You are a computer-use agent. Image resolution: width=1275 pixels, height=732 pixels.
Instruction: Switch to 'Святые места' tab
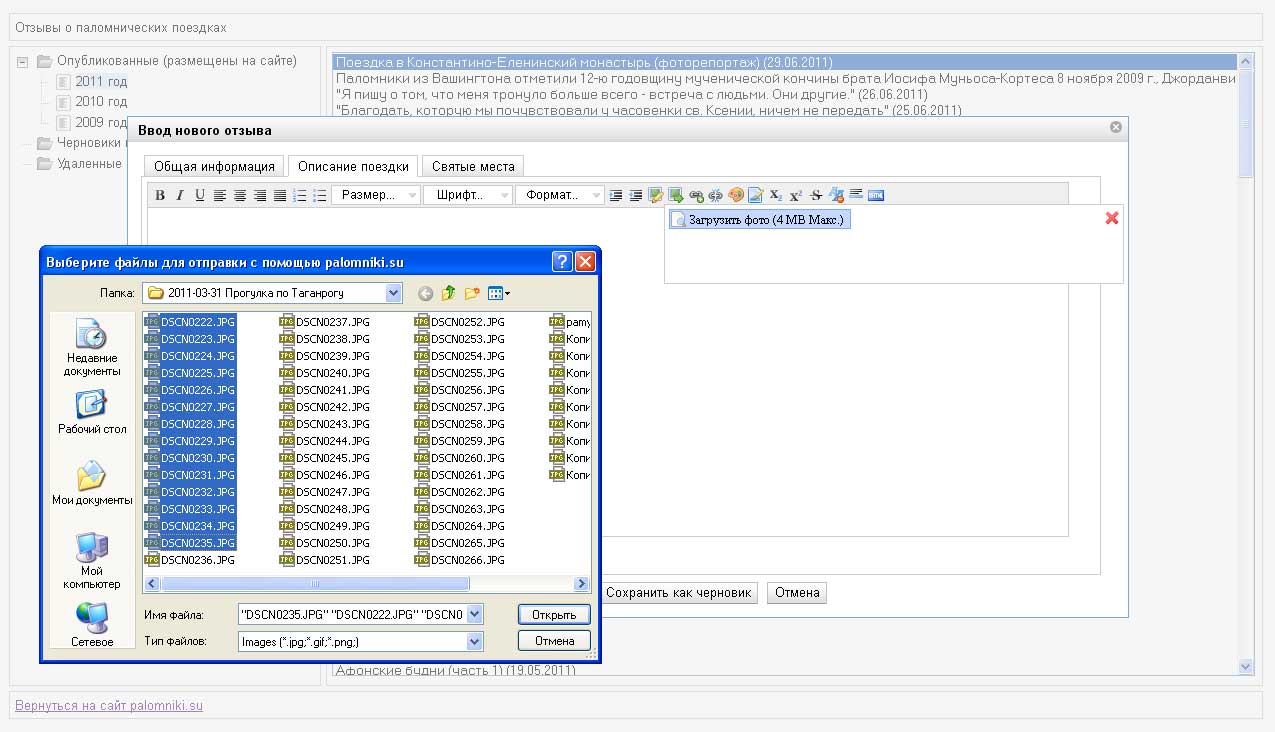pyautogui.click(x=473, y=167)
